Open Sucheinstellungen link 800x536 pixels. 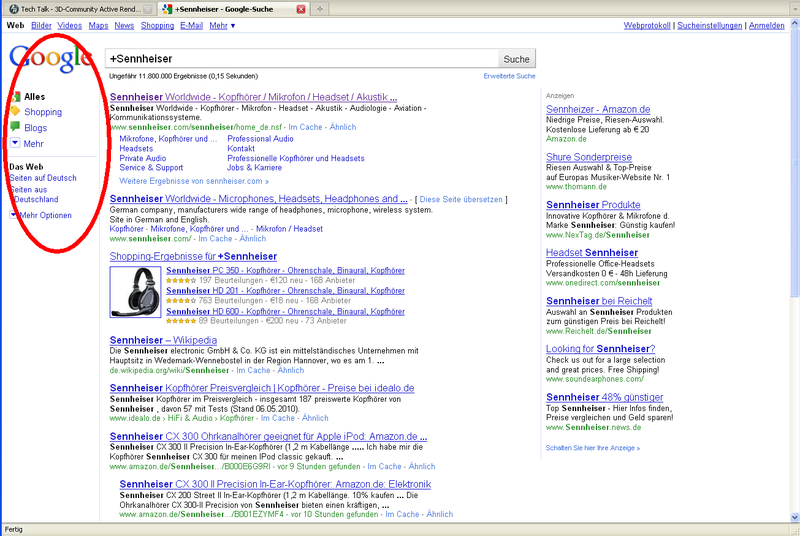(x=710, y=25)
